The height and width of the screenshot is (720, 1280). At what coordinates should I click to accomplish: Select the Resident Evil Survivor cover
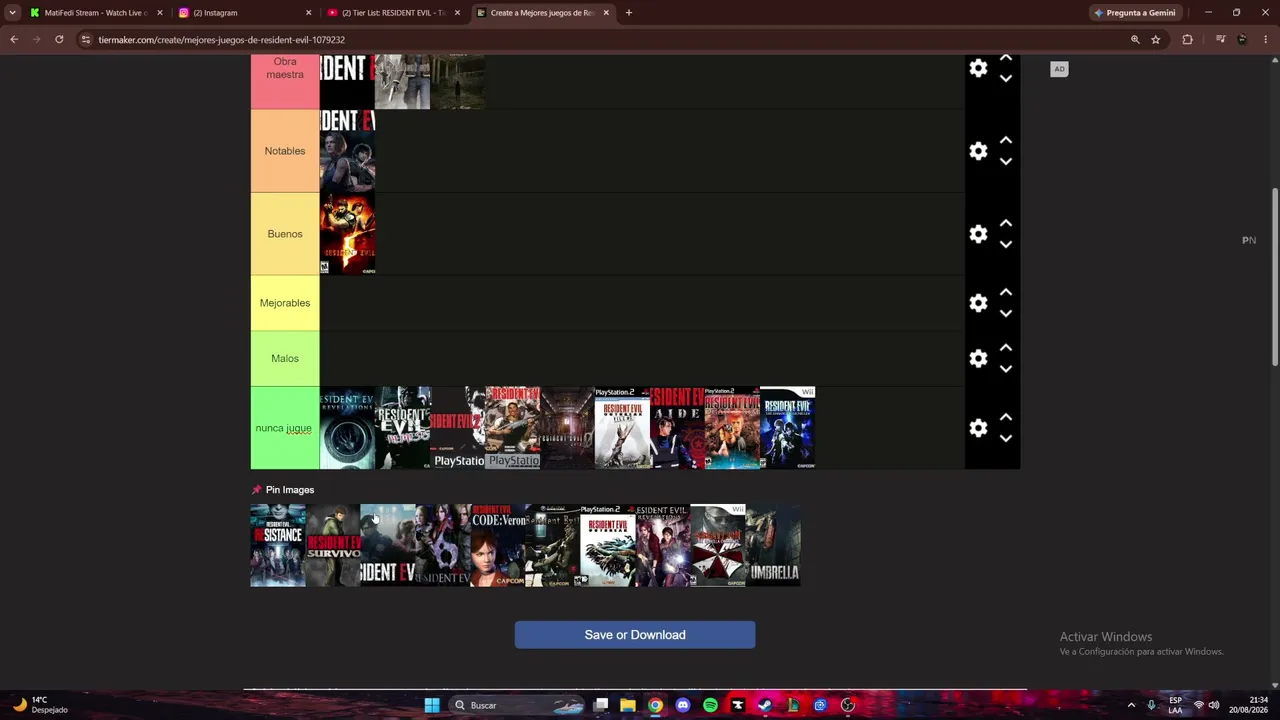pyautogui.click(x=333, y=545)
